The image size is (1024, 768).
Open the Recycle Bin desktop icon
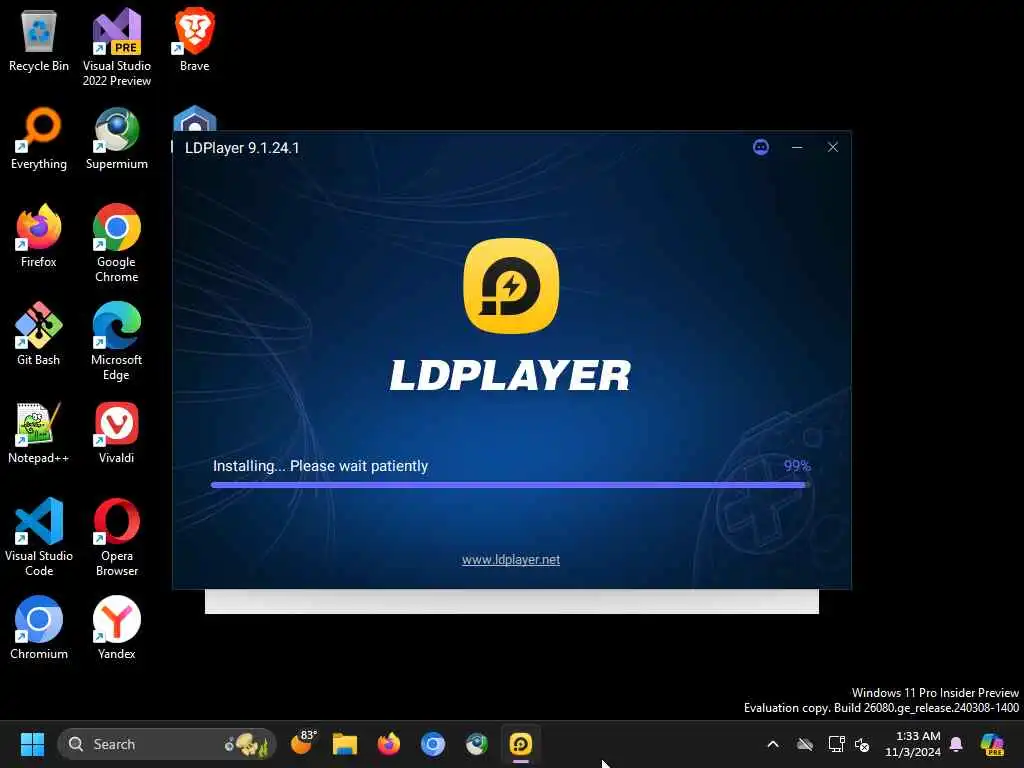(39, 41)
